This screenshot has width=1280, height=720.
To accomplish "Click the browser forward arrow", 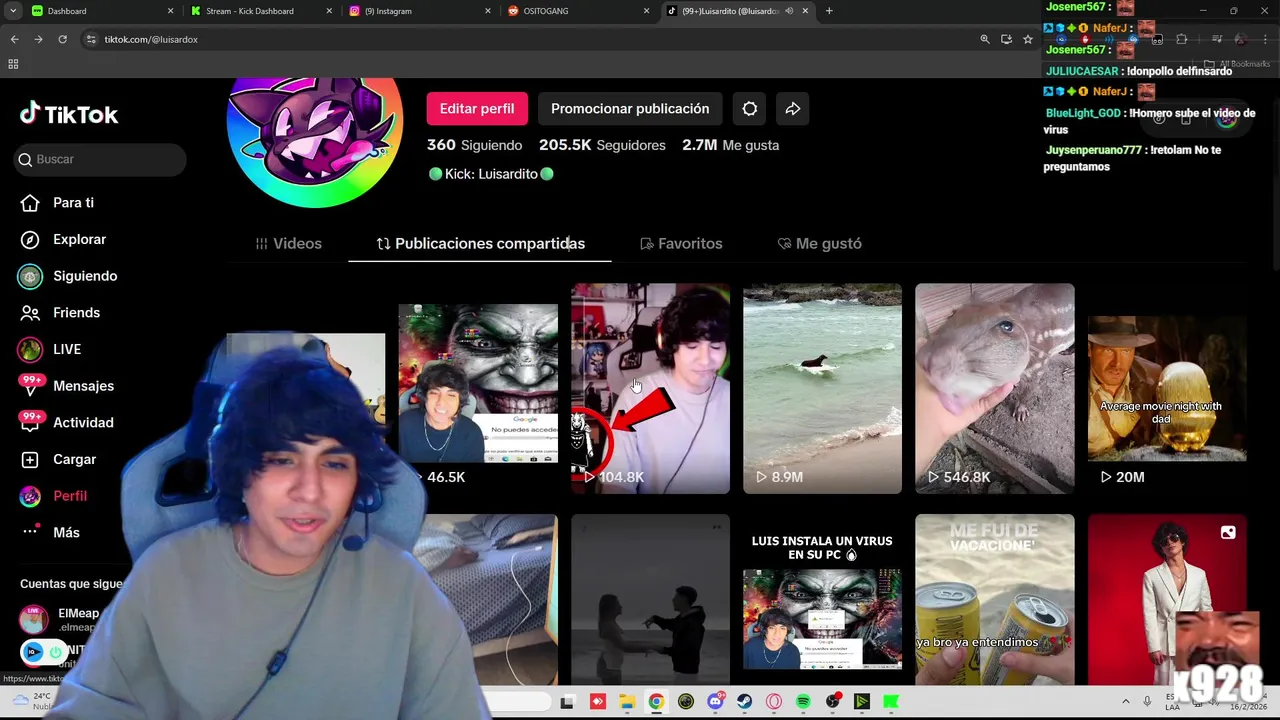I will 38,39.
